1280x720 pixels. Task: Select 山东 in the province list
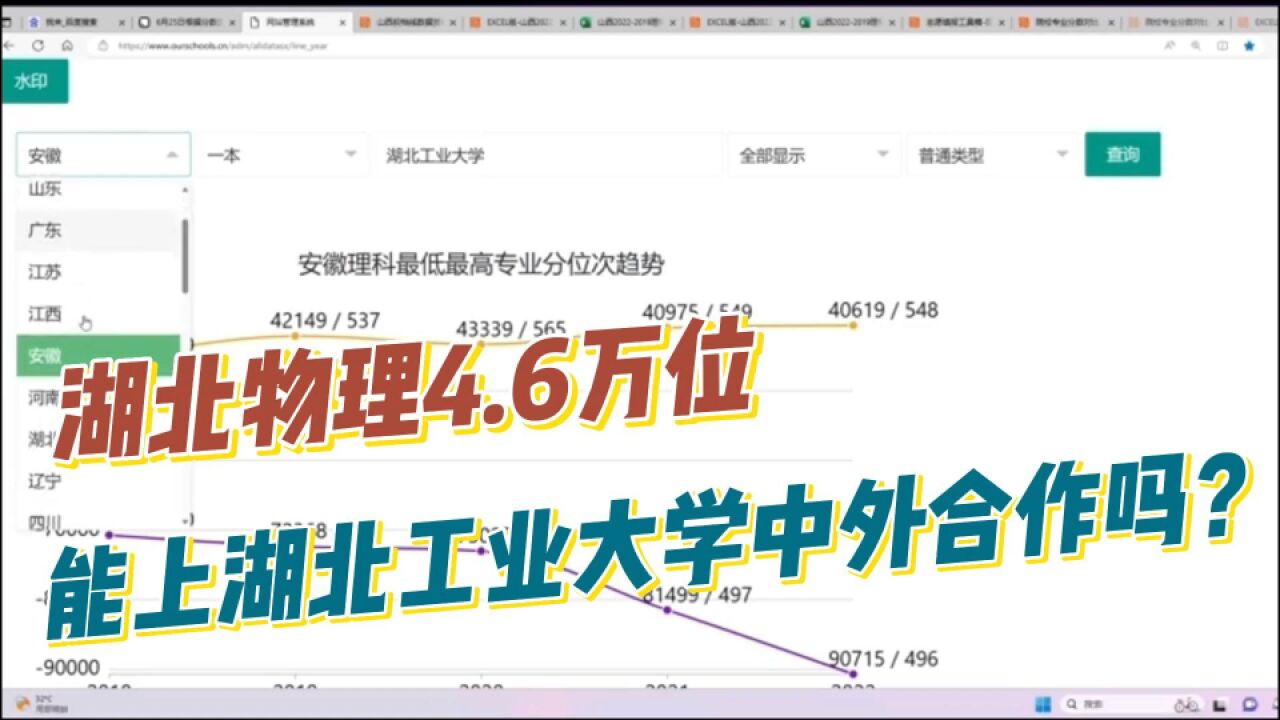[x=98, y=190]
